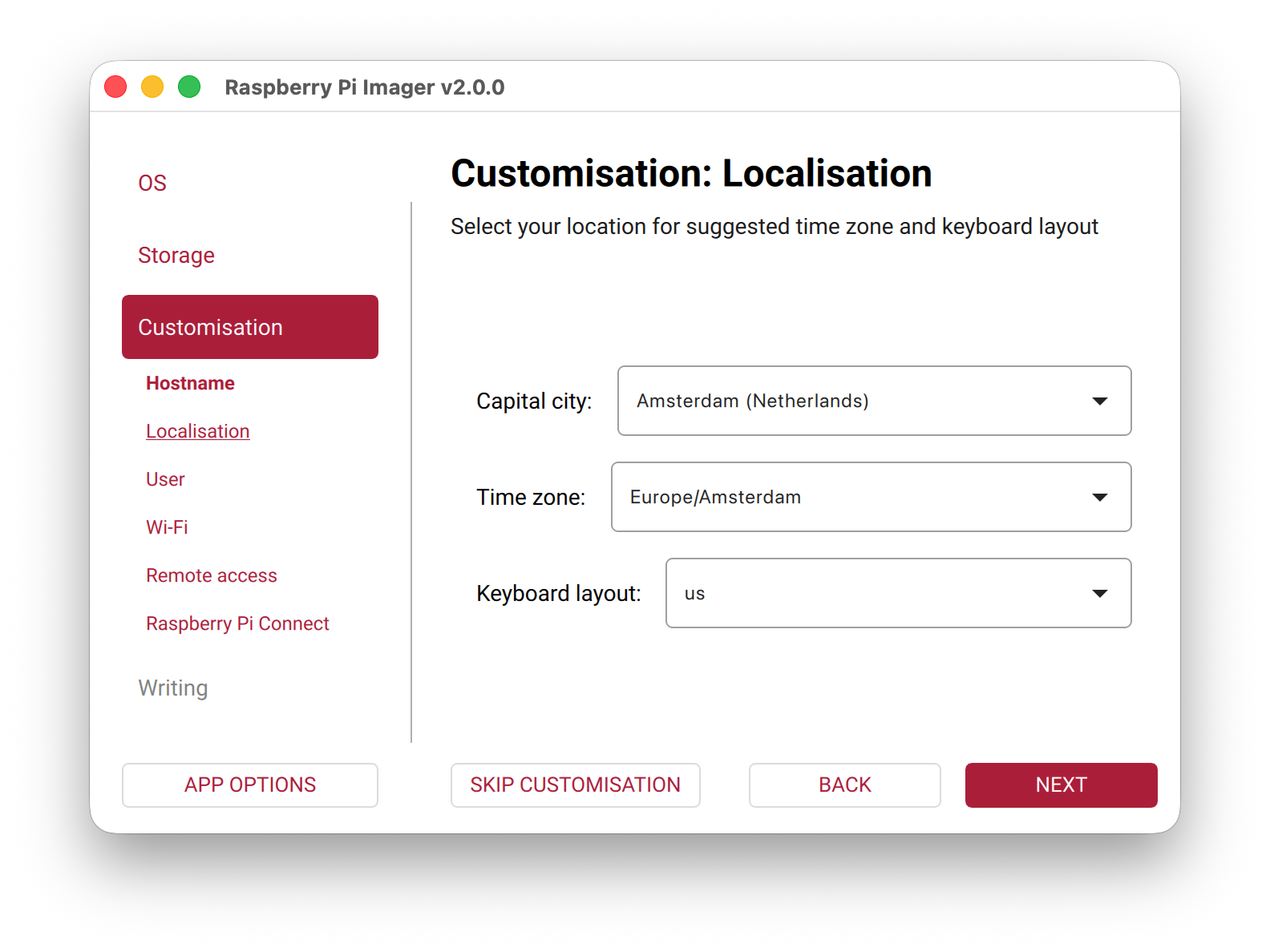Open APP OPTIONS
Screen dimensions: 1270x952
(249, 785)
